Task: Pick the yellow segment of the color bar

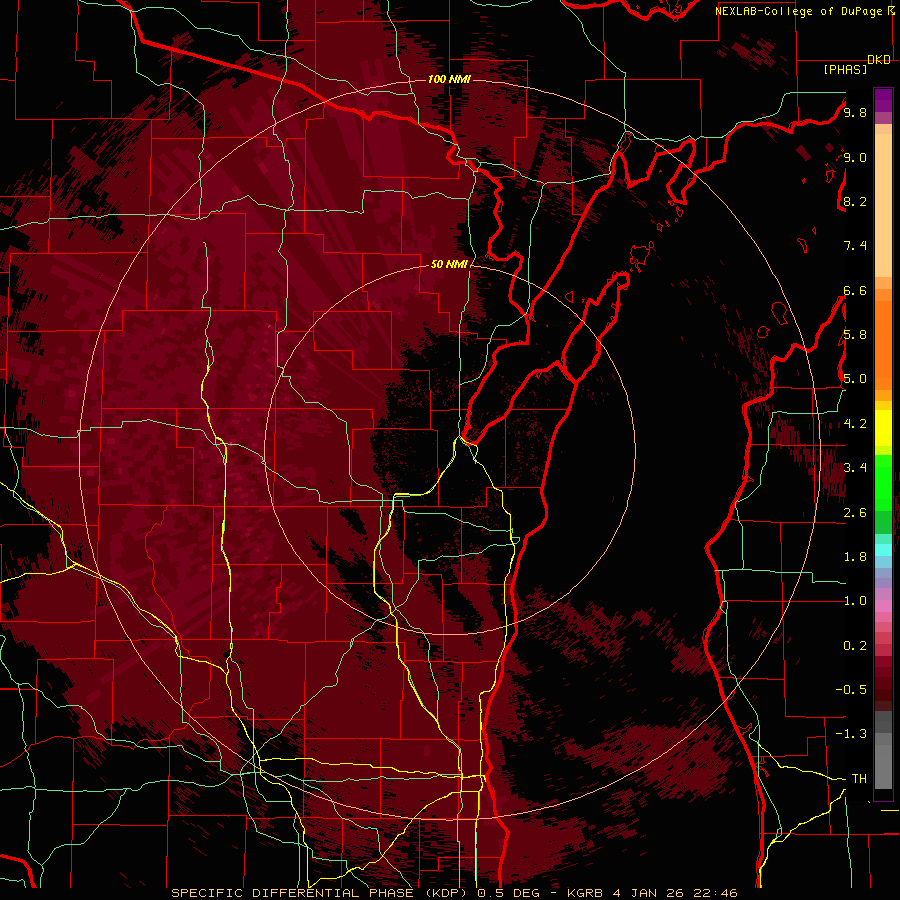Action: (x=883, y=428)
